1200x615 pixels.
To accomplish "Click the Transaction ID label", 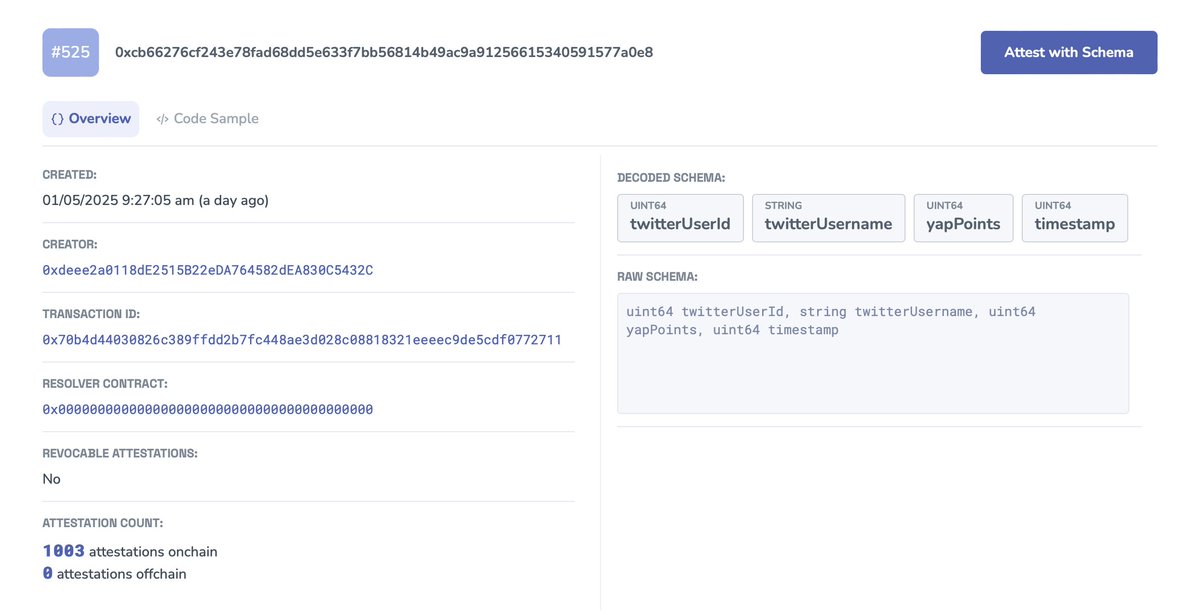I will coord(90,314).
